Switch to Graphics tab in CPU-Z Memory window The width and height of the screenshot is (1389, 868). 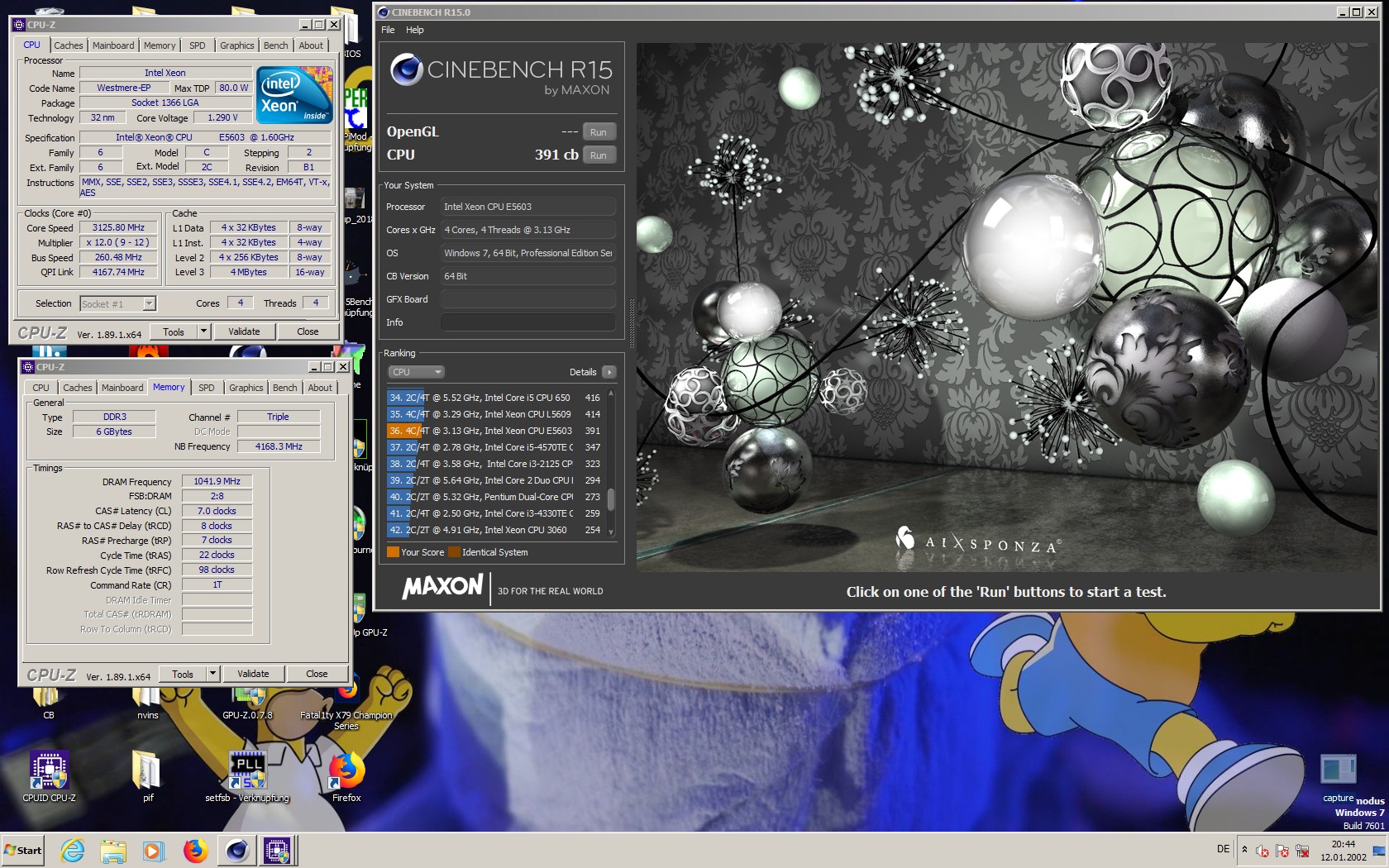point(246,388)
